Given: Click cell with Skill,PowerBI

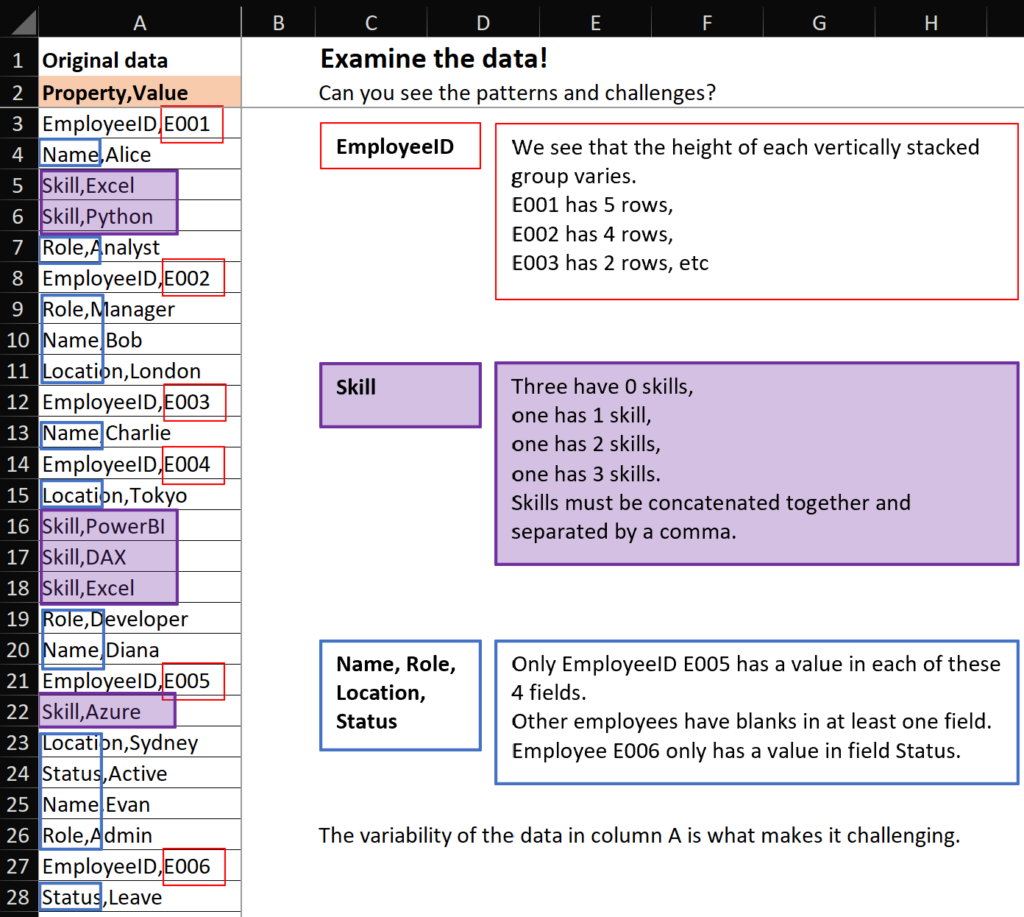Looking at the screenshot, I should pyautogui.click(x=140, y=526).
